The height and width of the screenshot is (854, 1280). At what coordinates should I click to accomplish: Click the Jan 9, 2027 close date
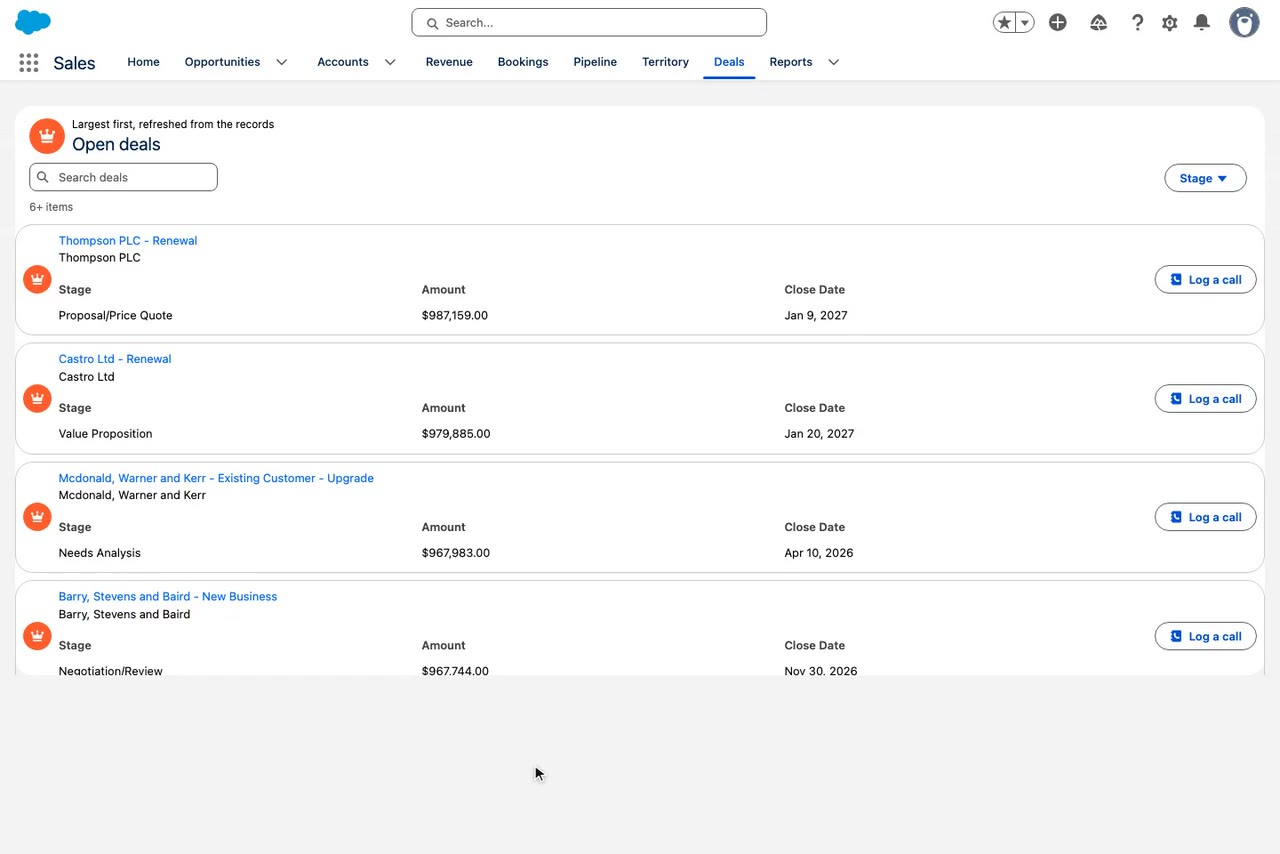816,315
